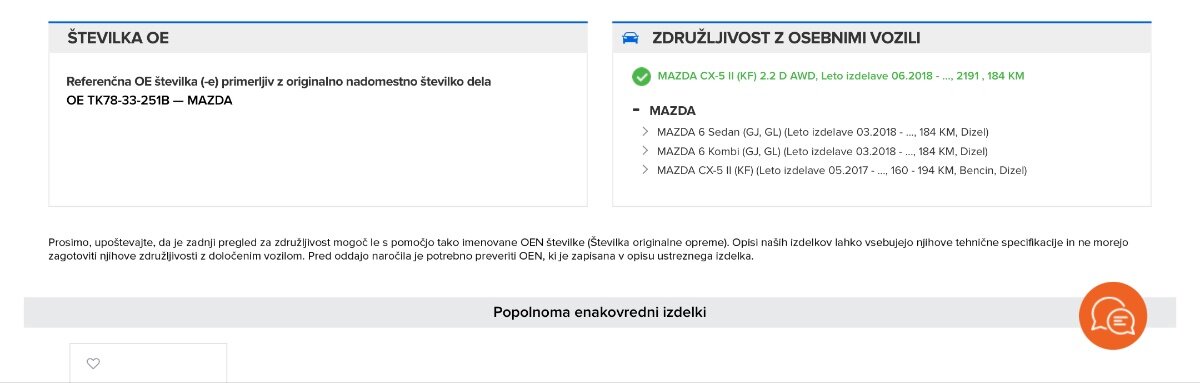Viewport: 1200px width, 383px height.
Task: Select the MAZDA CX-5 II 160 - 194 KM entry
Action: click(842, 170)
